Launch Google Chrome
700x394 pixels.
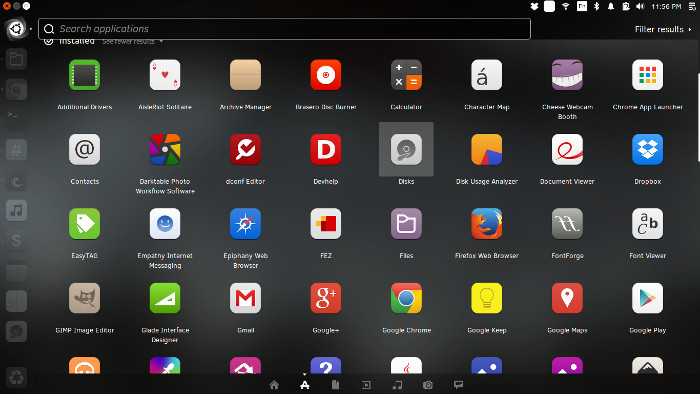[406, 298]
